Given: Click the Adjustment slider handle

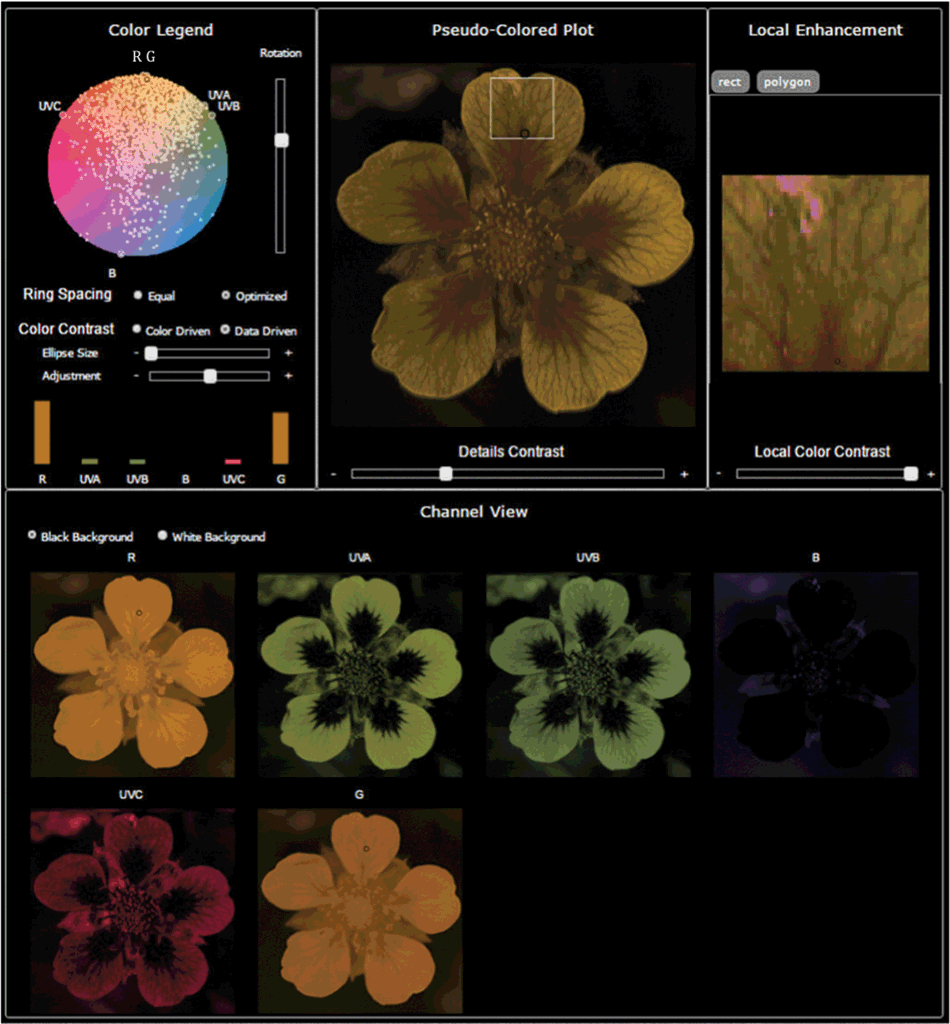Looking at the screenshot, I should tap(210, 376).
